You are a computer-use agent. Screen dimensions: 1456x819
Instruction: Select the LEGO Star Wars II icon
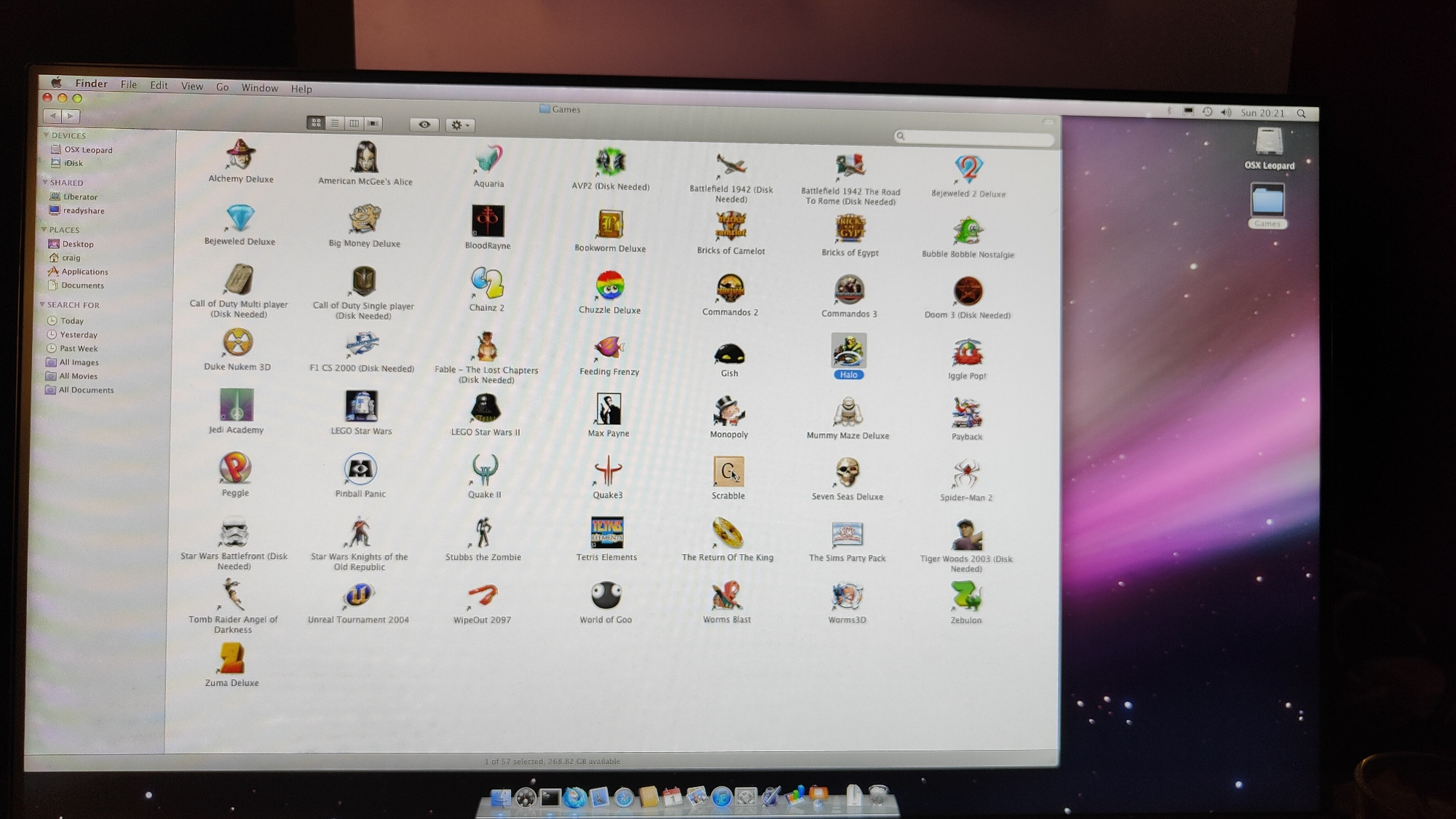coord(486,408)
